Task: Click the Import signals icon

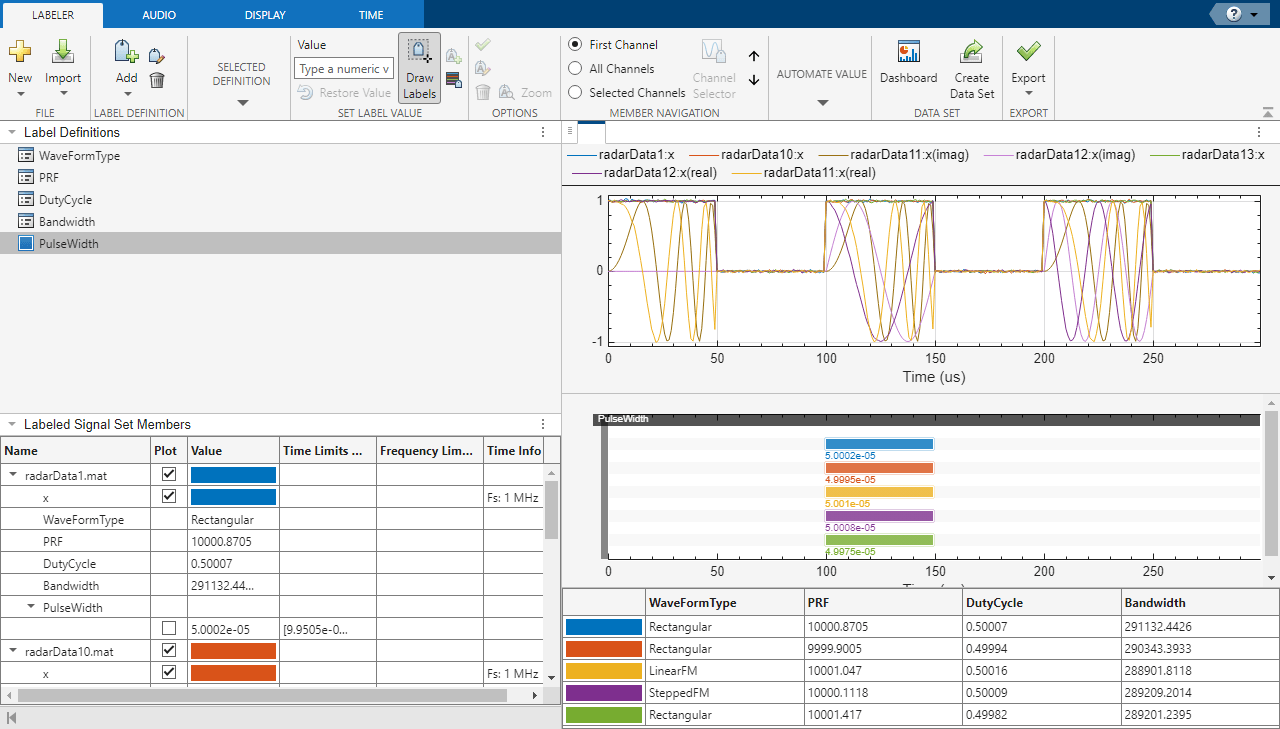Action: point(63,52)
